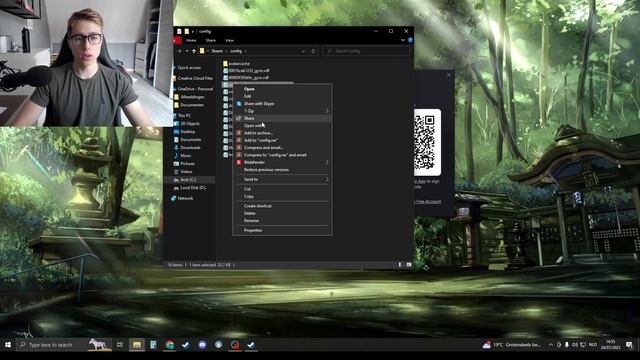Click config in the address breadcrumb
The image size is (640, 360).
pyautogui.click(x=236, y=51)
